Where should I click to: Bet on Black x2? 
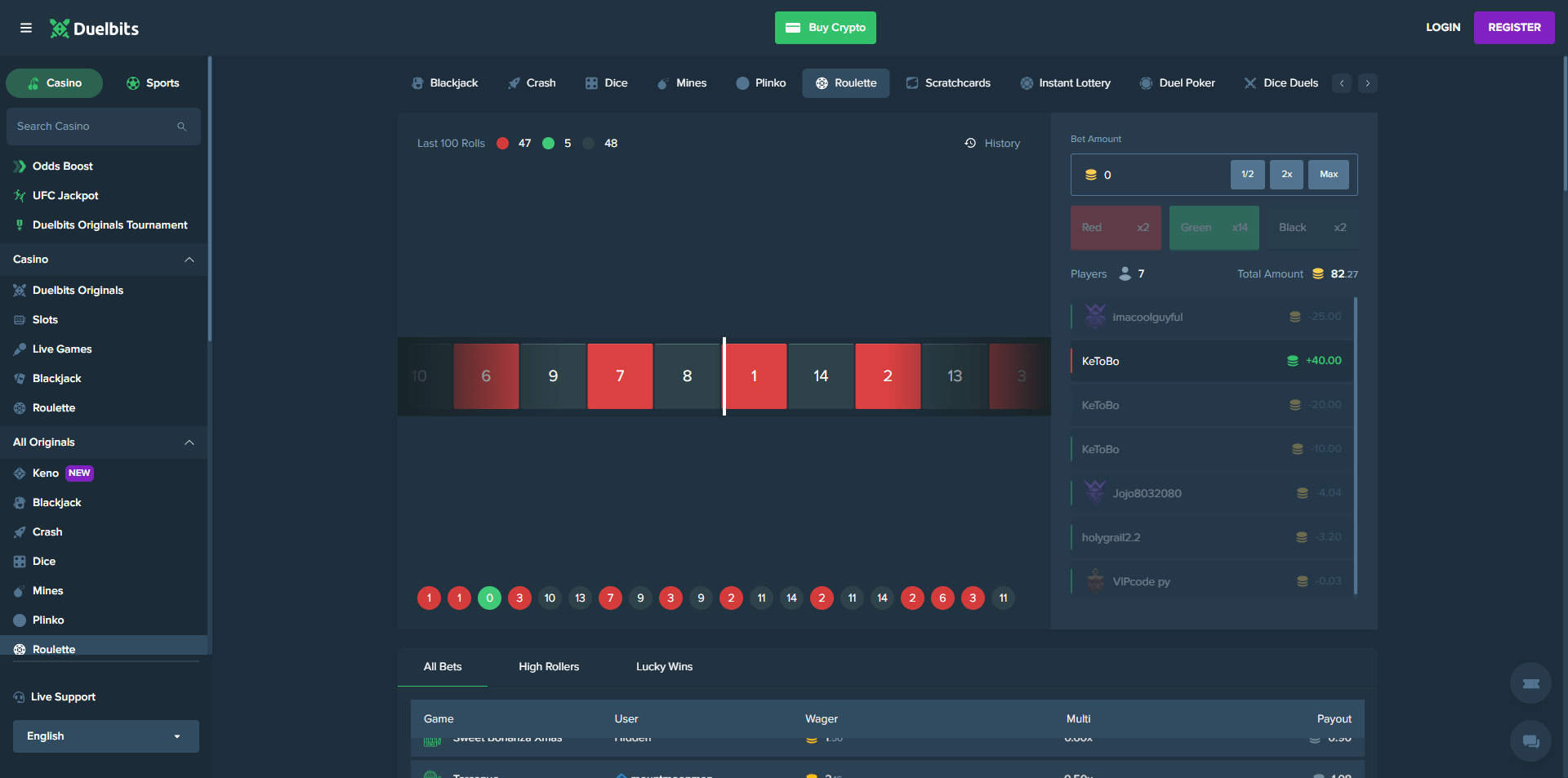(x=1312, y=228)
